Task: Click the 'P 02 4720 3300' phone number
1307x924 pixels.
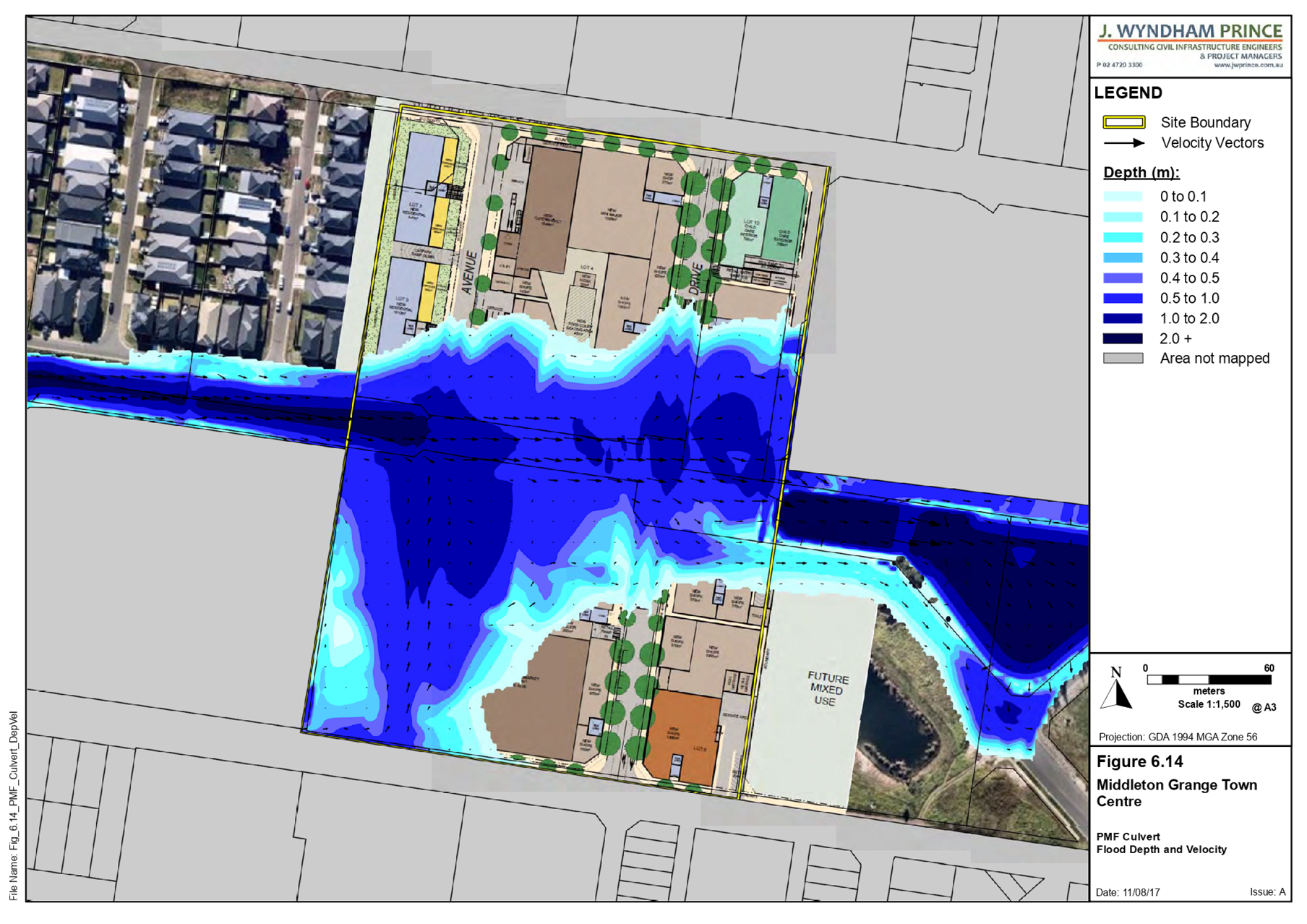Action: (1120, 65)
